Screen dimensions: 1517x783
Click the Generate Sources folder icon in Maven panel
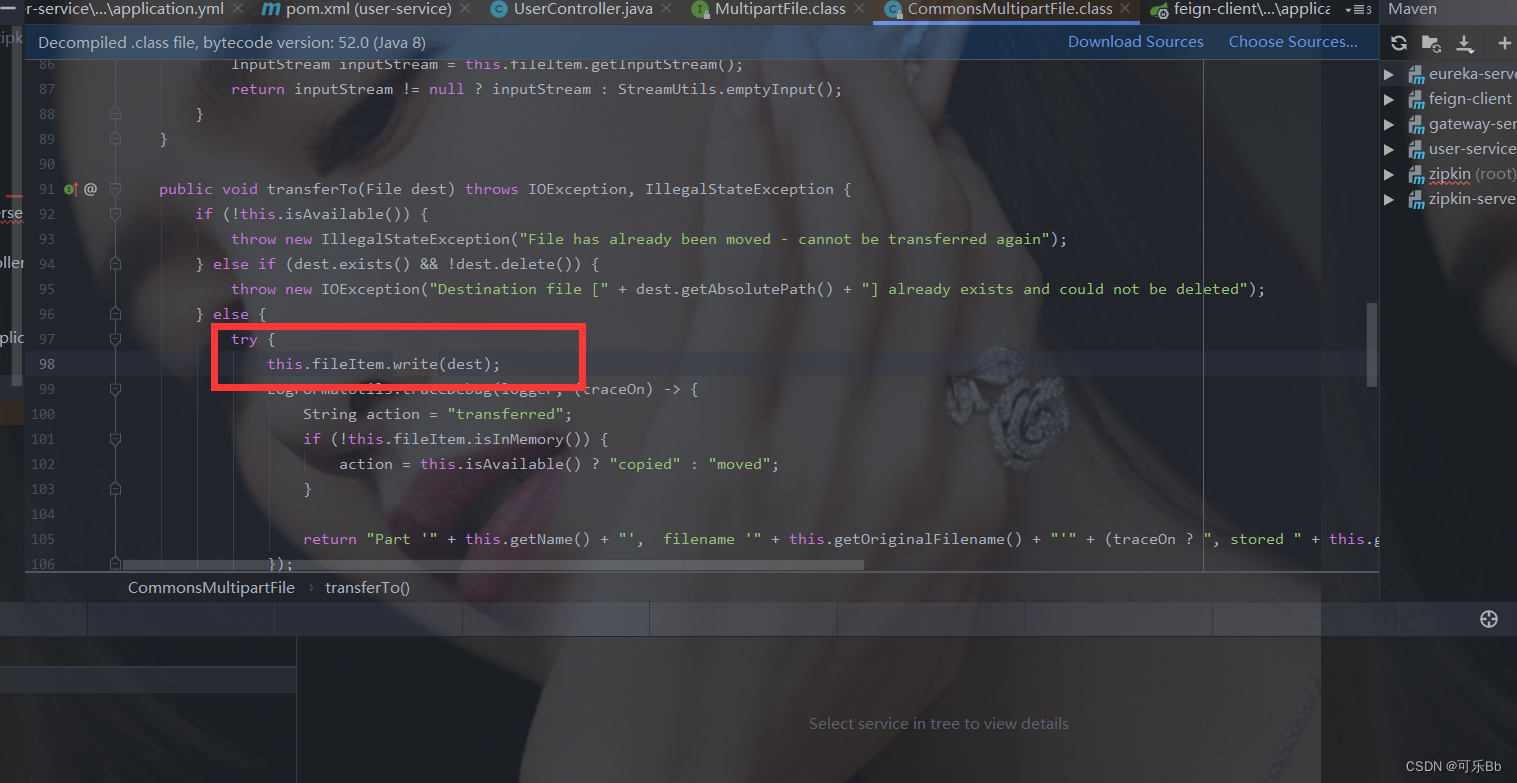(x=1430, y=43)
